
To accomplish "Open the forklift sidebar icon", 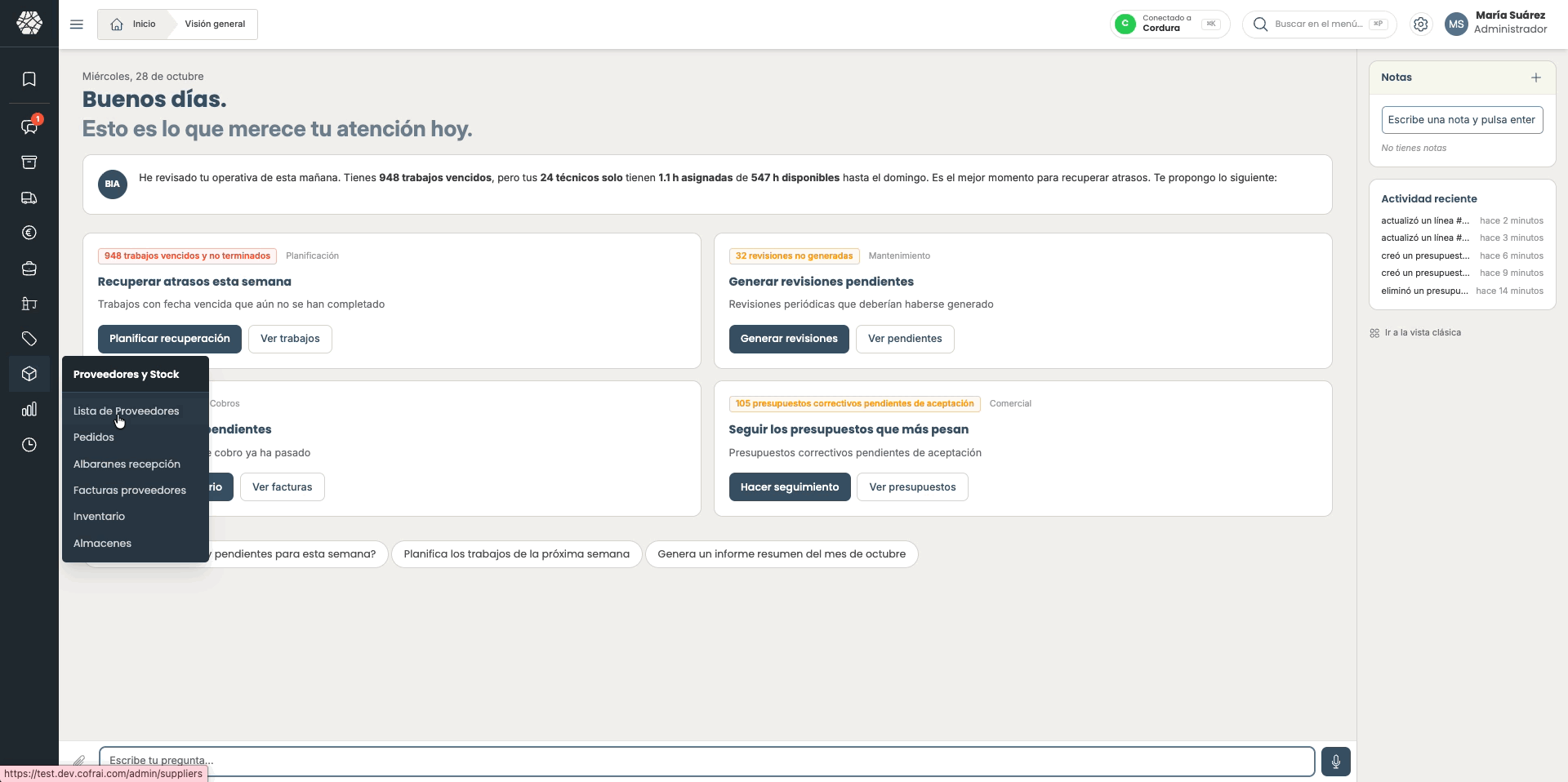I will 29,304.
